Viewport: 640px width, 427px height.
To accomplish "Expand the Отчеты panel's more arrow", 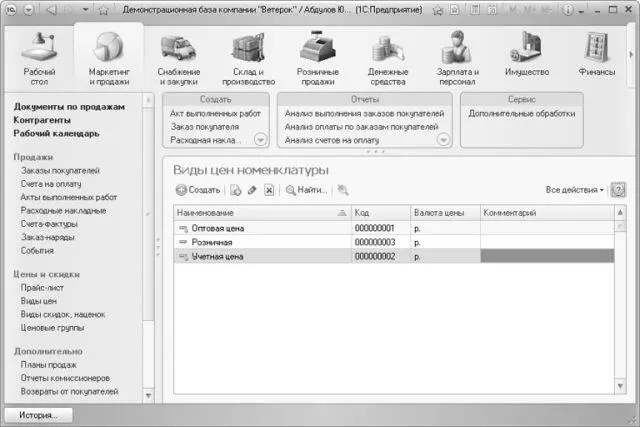I will click(443, 140).
